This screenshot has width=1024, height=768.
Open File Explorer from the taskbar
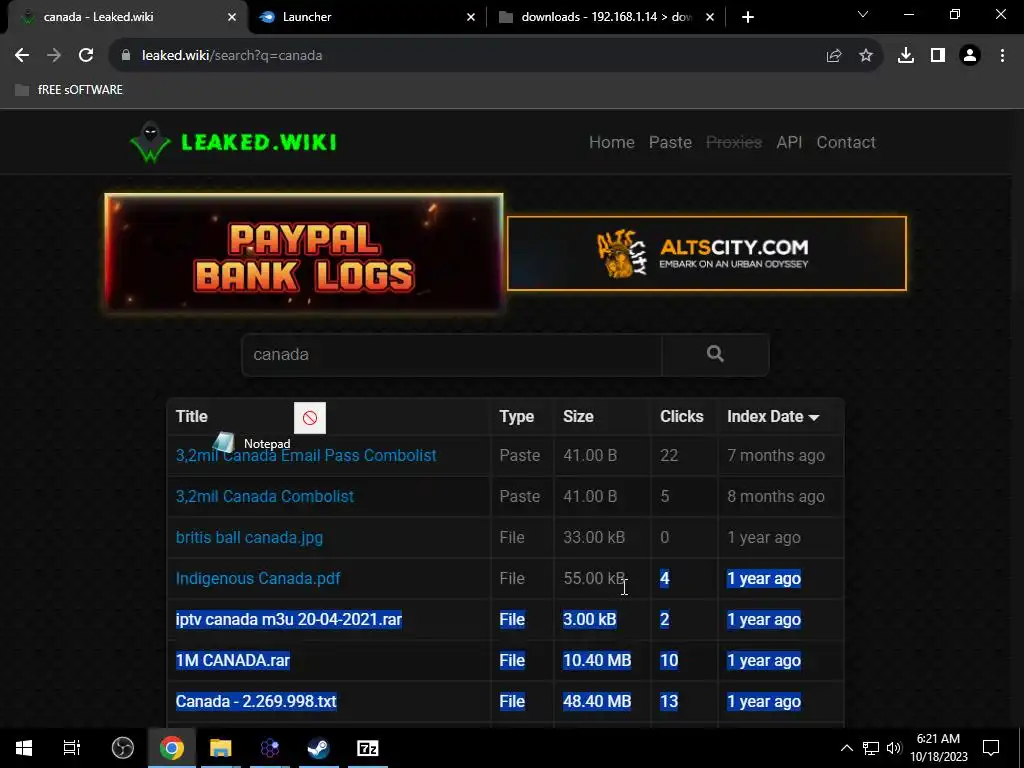[221, 748]
